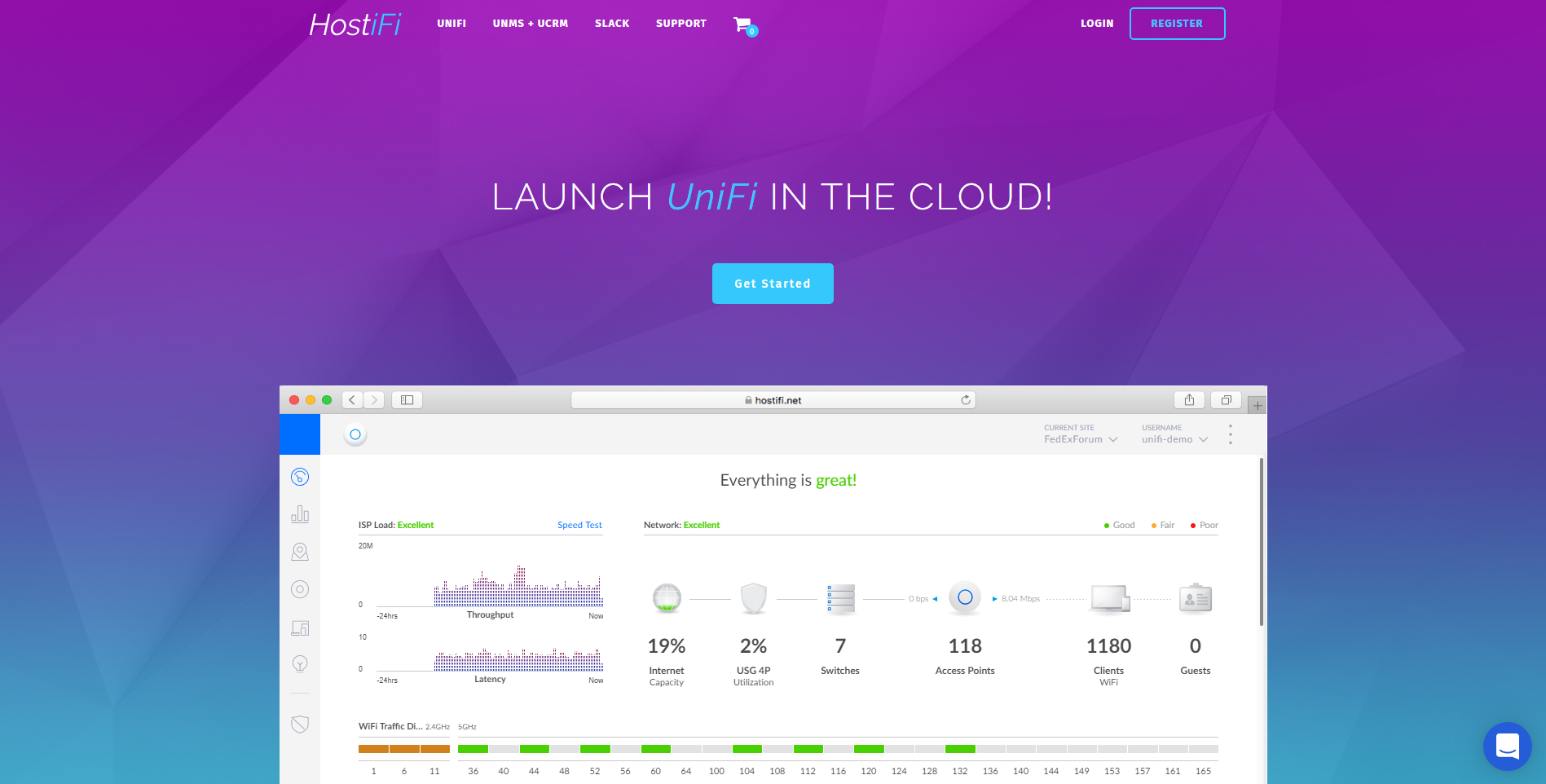This screenshot has height=784, width=1546.
Task: Click the 8.04 Mbps rate label
Action: coord(1020,599)
